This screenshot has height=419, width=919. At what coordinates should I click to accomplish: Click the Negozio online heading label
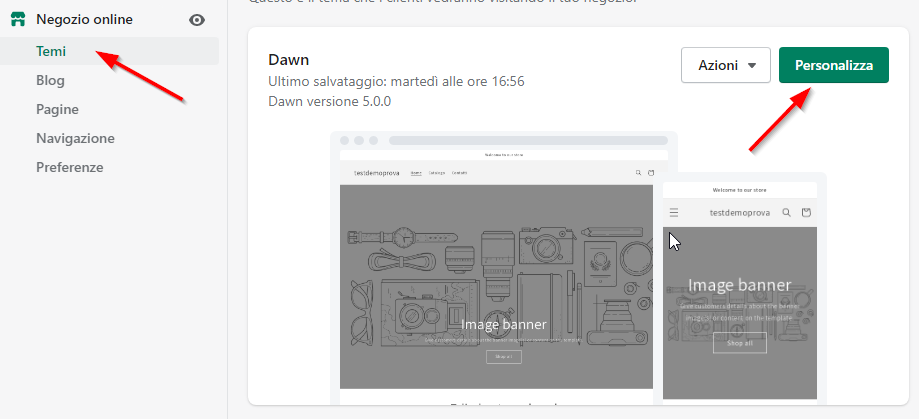pos(84,19)
